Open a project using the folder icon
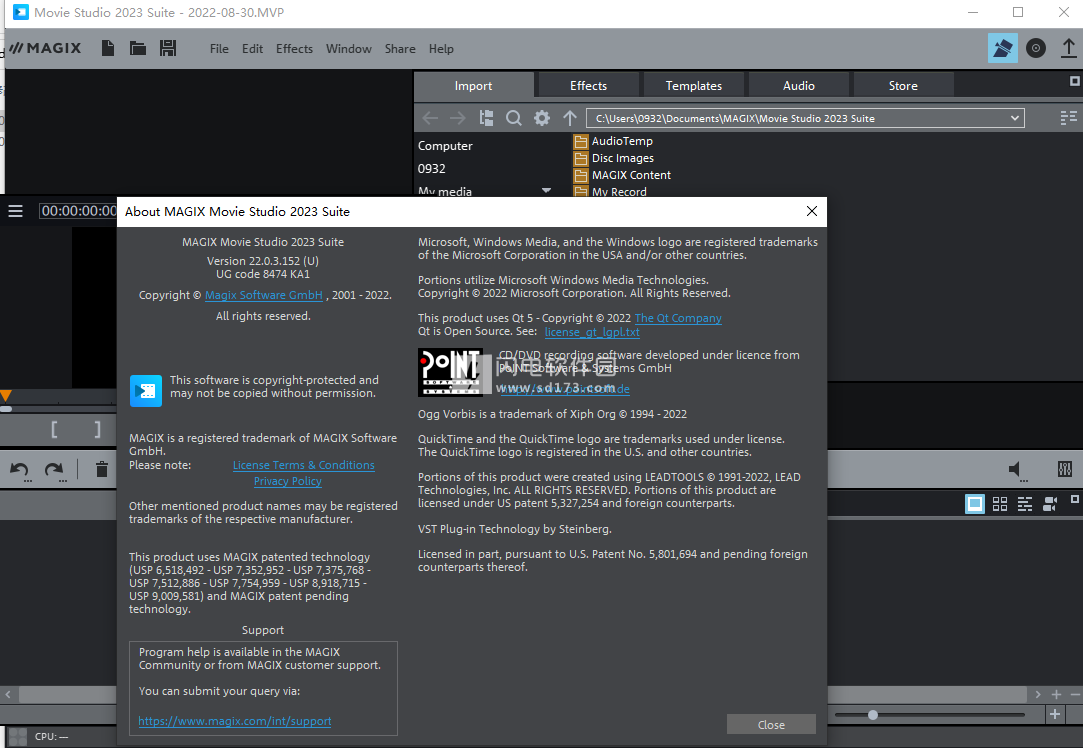1083x748 pixels. click(137, 48)
